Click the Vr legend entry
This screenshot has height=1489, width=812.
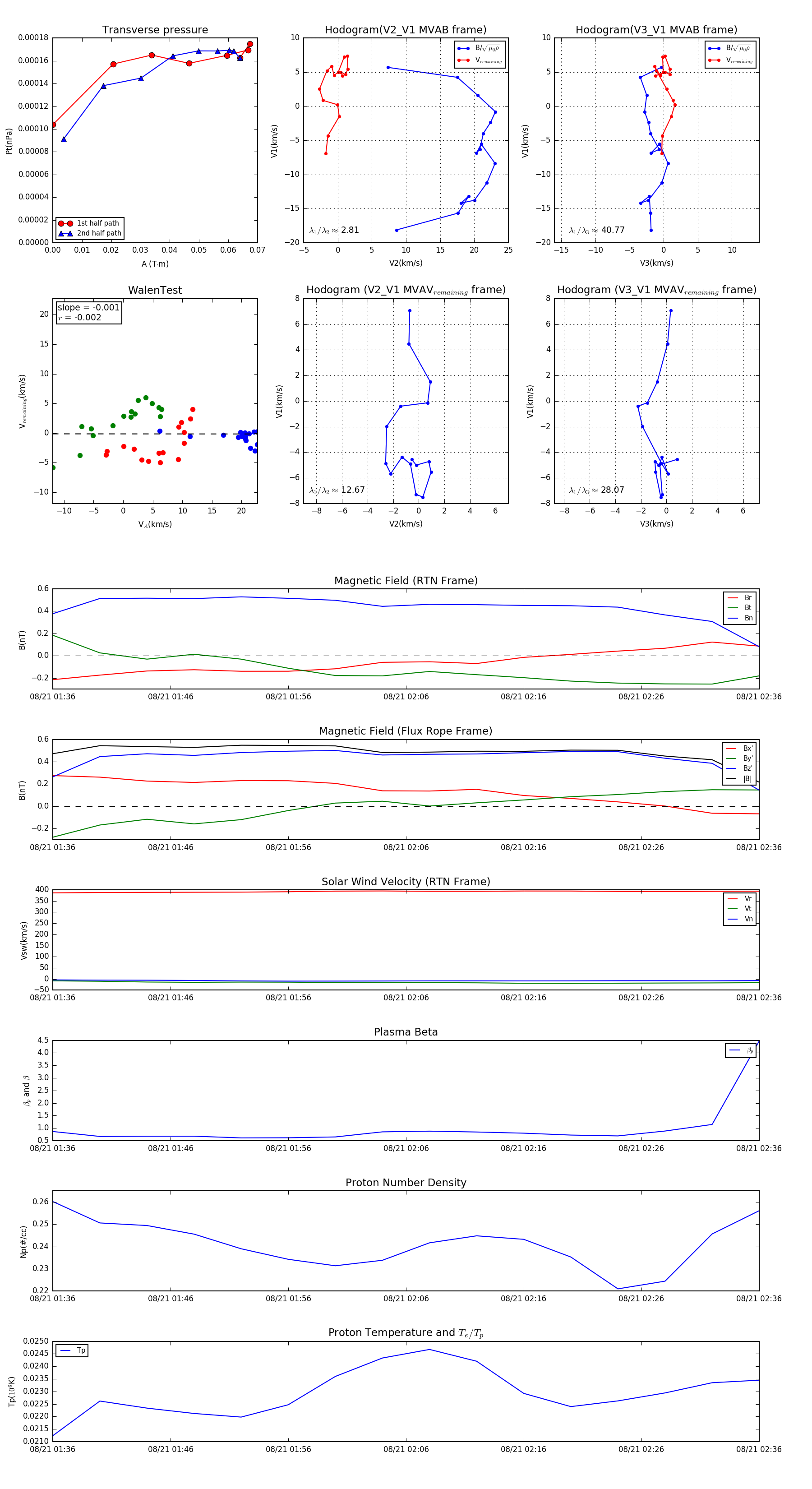740,898
